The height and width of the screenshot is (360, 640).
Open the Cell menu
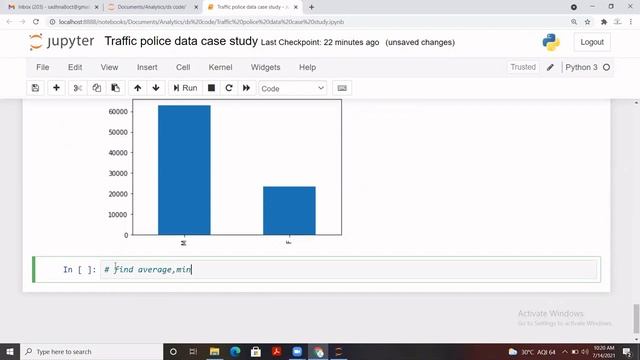pyautogui.click(x=183, y=67)
